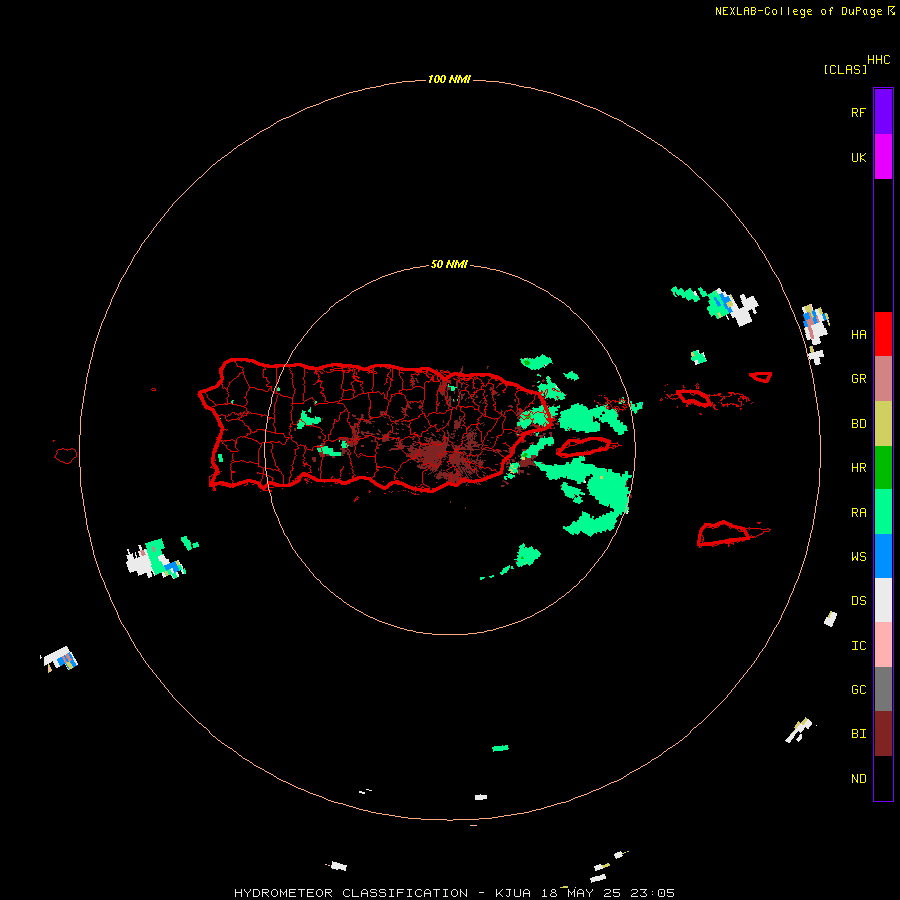900x900 pixels.
Task: Click the DS legend label
Action: [x=858, y=601]
